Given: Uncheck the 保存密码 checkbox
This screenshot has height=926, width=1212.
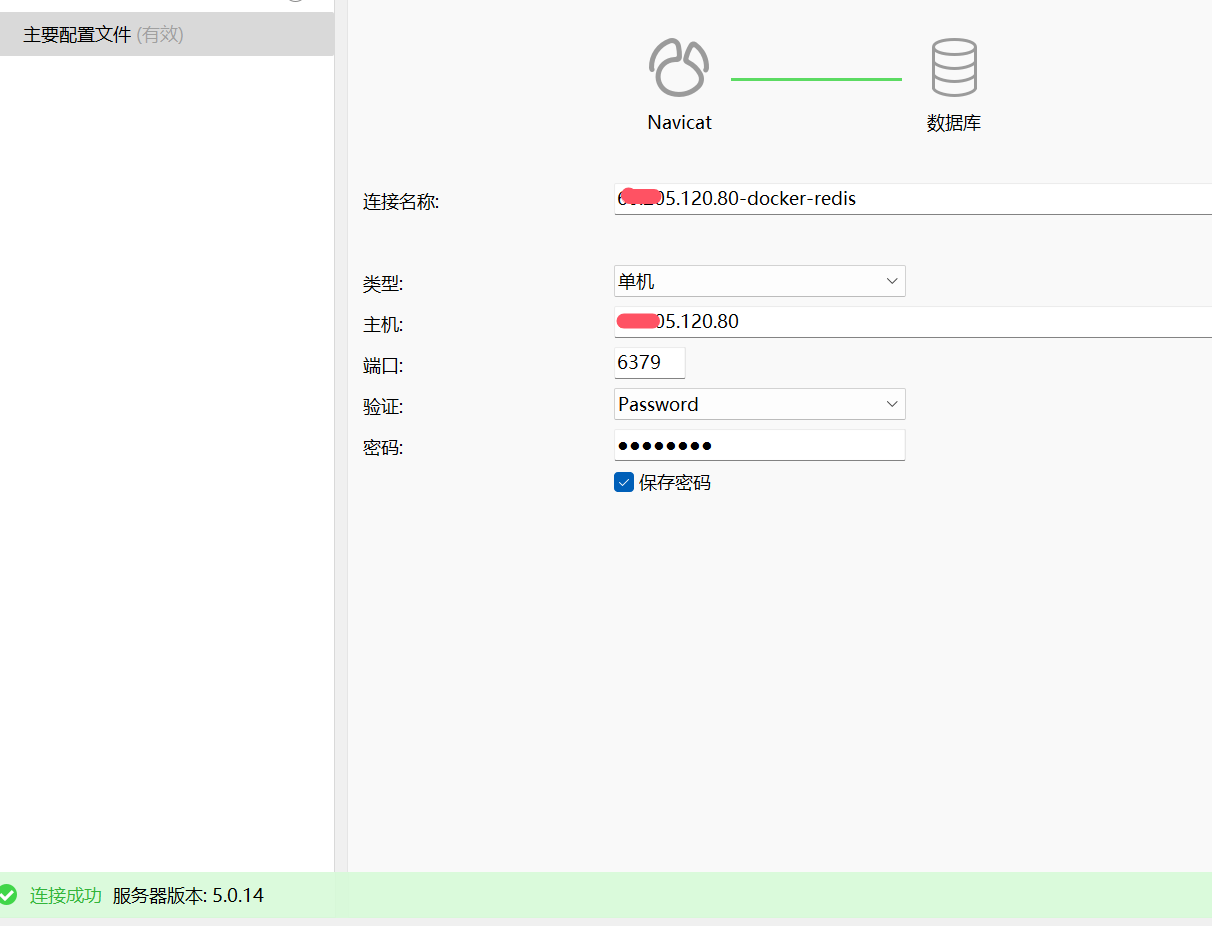Looking at the screenshot, I should (624, 483).
